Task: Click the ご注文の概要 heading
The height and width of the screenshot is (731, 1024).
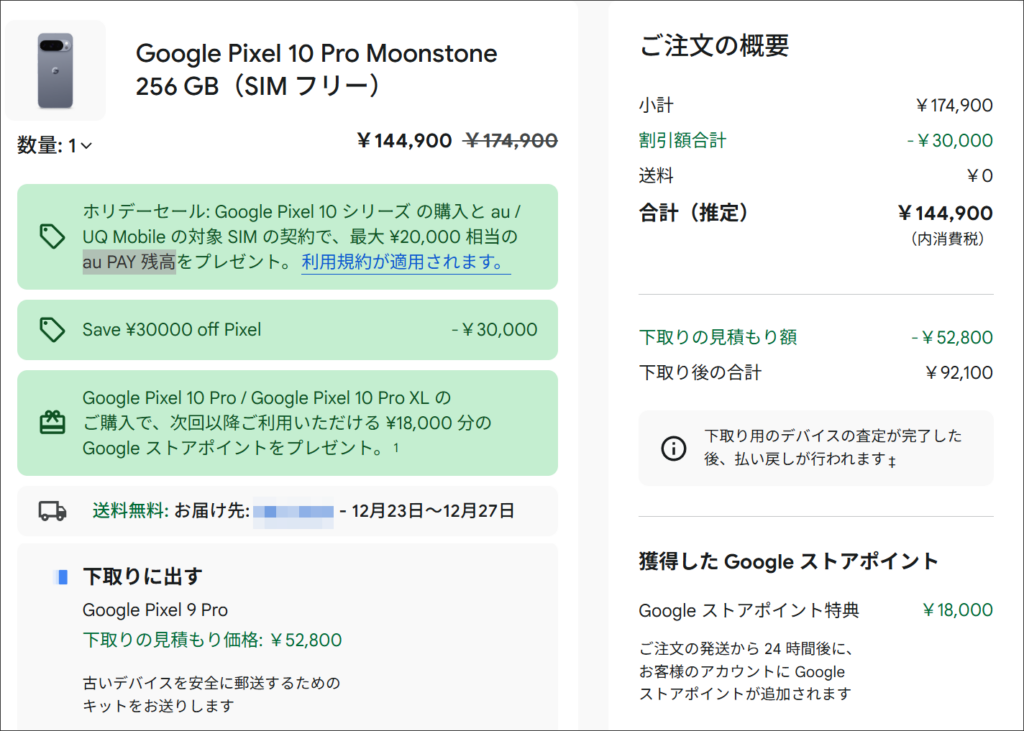Action: tap(714, 45)
